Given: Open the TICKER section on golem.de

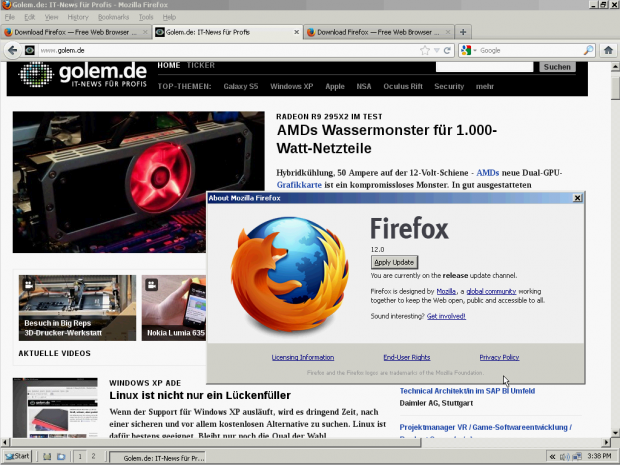Looking at the screenshot, I should click(201, 65).
